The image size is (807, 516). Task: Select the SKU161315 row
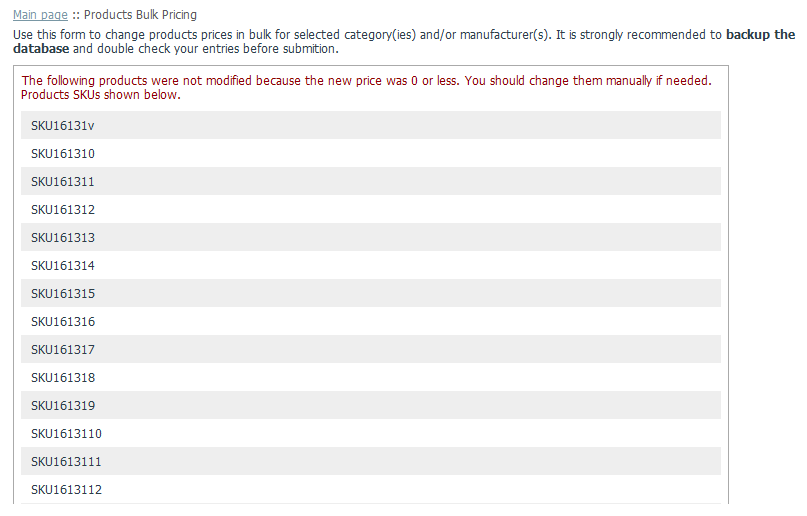[x=371, y=294]
